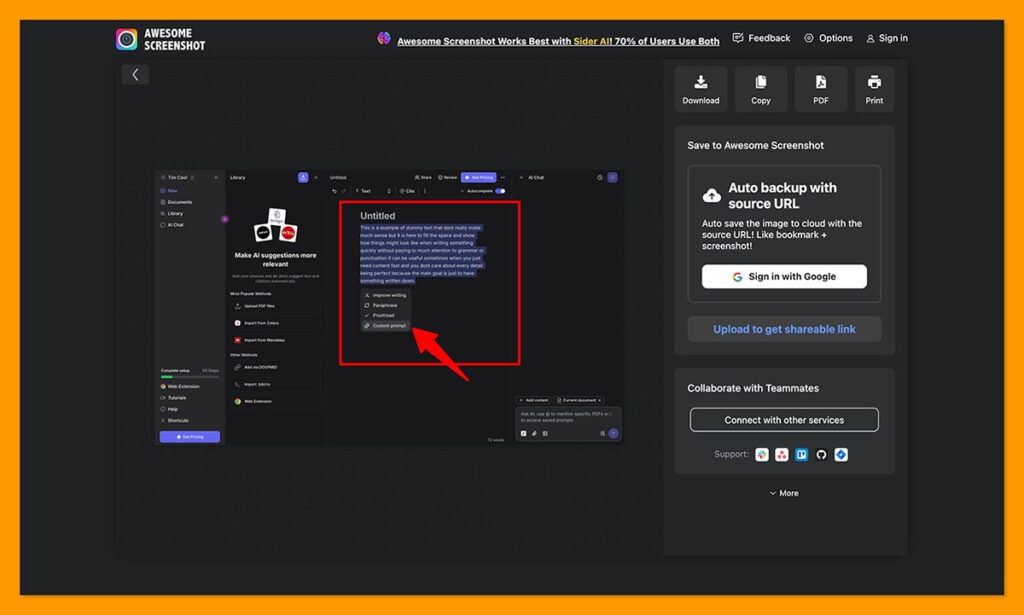Choose Paraphrase from the popup menu
1024x615 pixels.
tap(385, 305)
